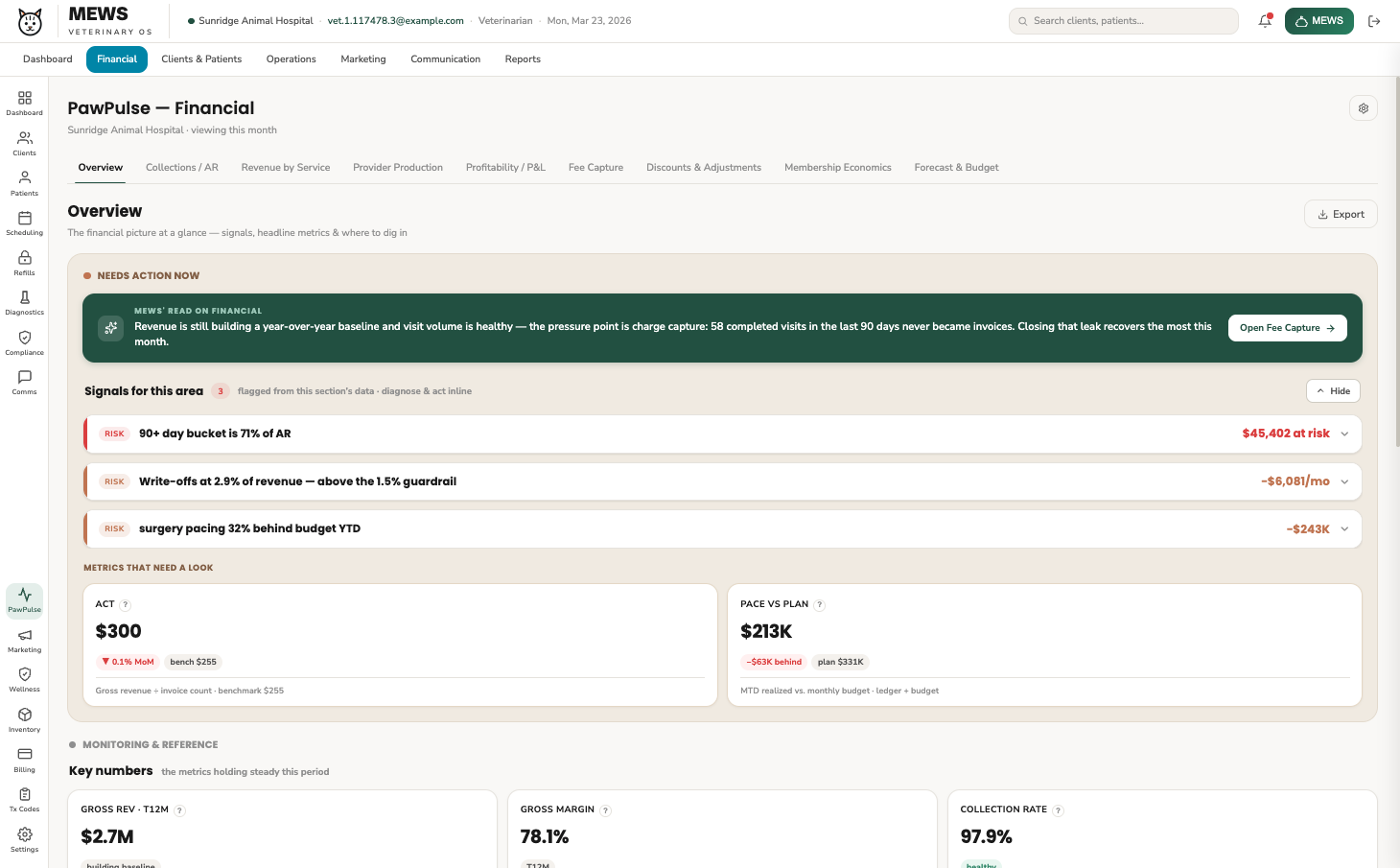The height and width of the screenshot is (868, 1400).
Task: Click Collection Rate help icon
Action: coord(1058,810)
